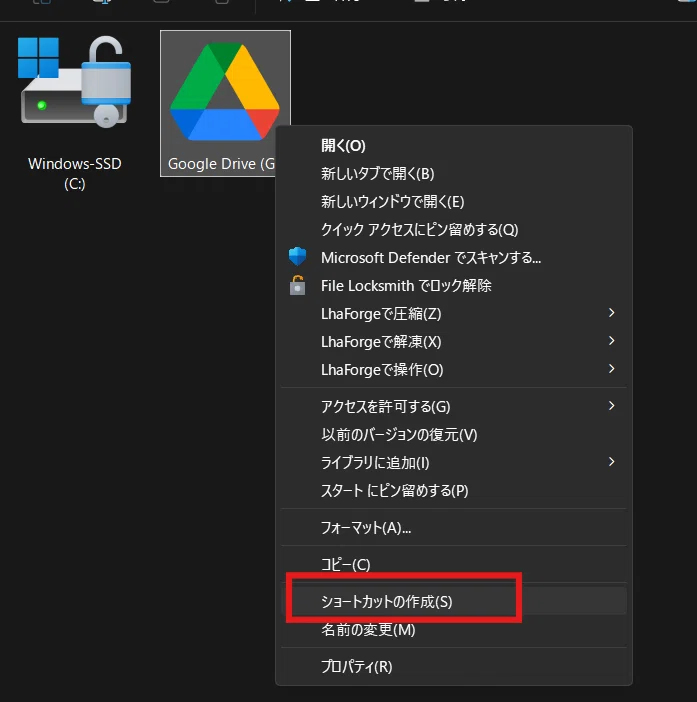697x702 pixels.
Task: Scan with Microsoft Defender でスキャンする
Action: click(x=453, y=257)
